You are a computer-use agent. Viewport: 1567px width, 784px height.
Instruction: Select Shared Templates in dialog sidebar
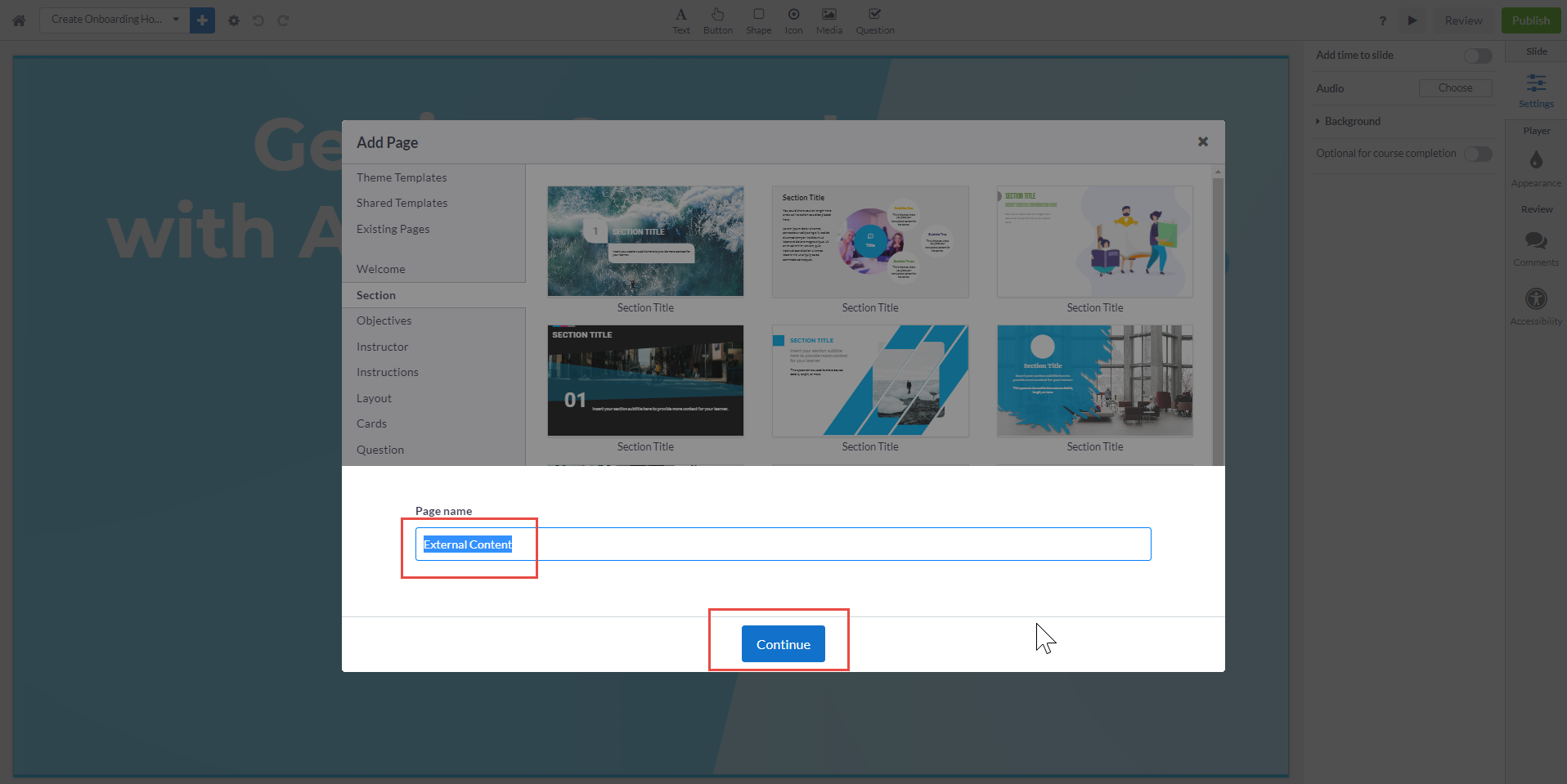(402, 203)
